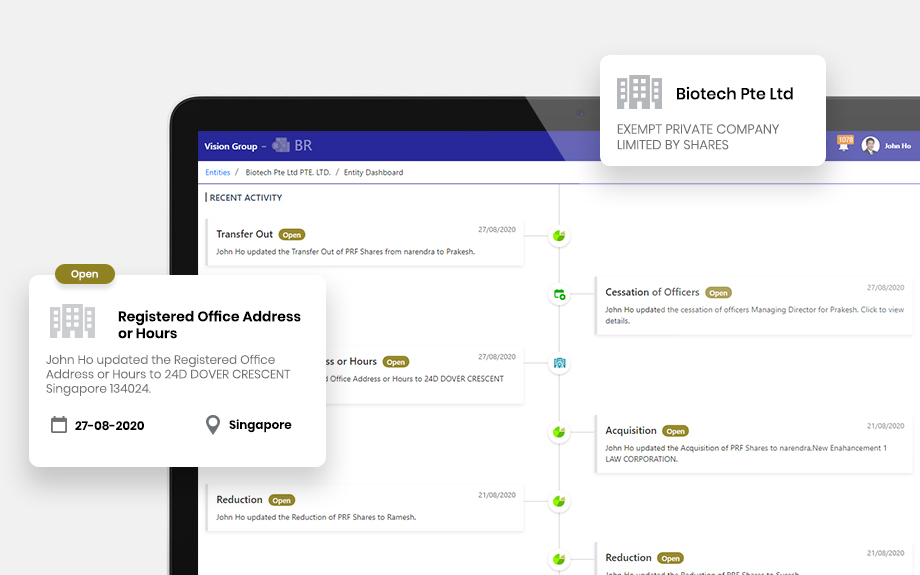Viewport: 920px width, 575px height.
Task: Click timeline share icon beside Acquisition
Action: [559, 432]
